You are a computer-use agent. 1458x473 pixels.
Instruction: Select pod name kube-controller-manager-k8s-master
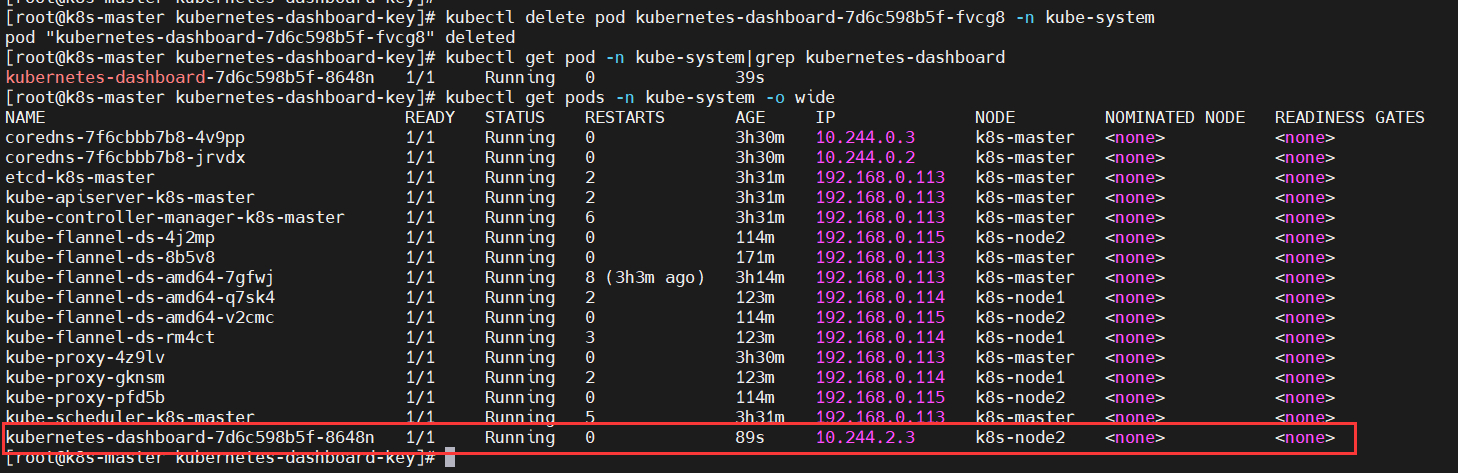tap(175, 217)
